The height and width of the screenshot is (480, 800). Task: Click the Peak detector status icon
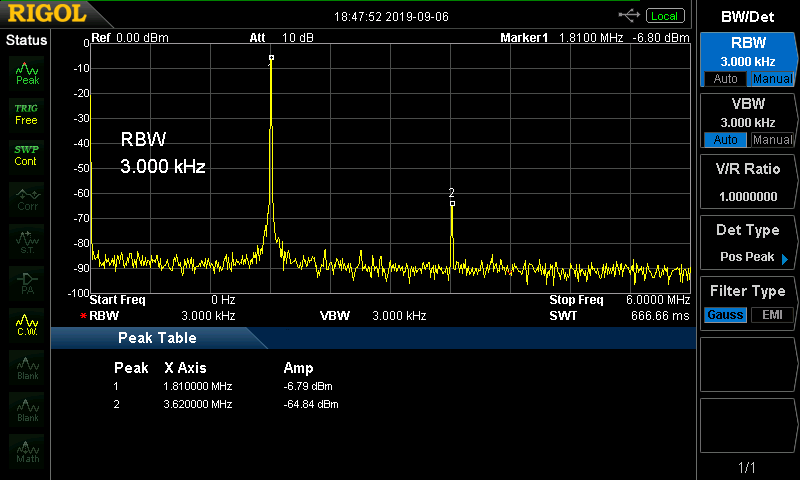click(26, 72)
